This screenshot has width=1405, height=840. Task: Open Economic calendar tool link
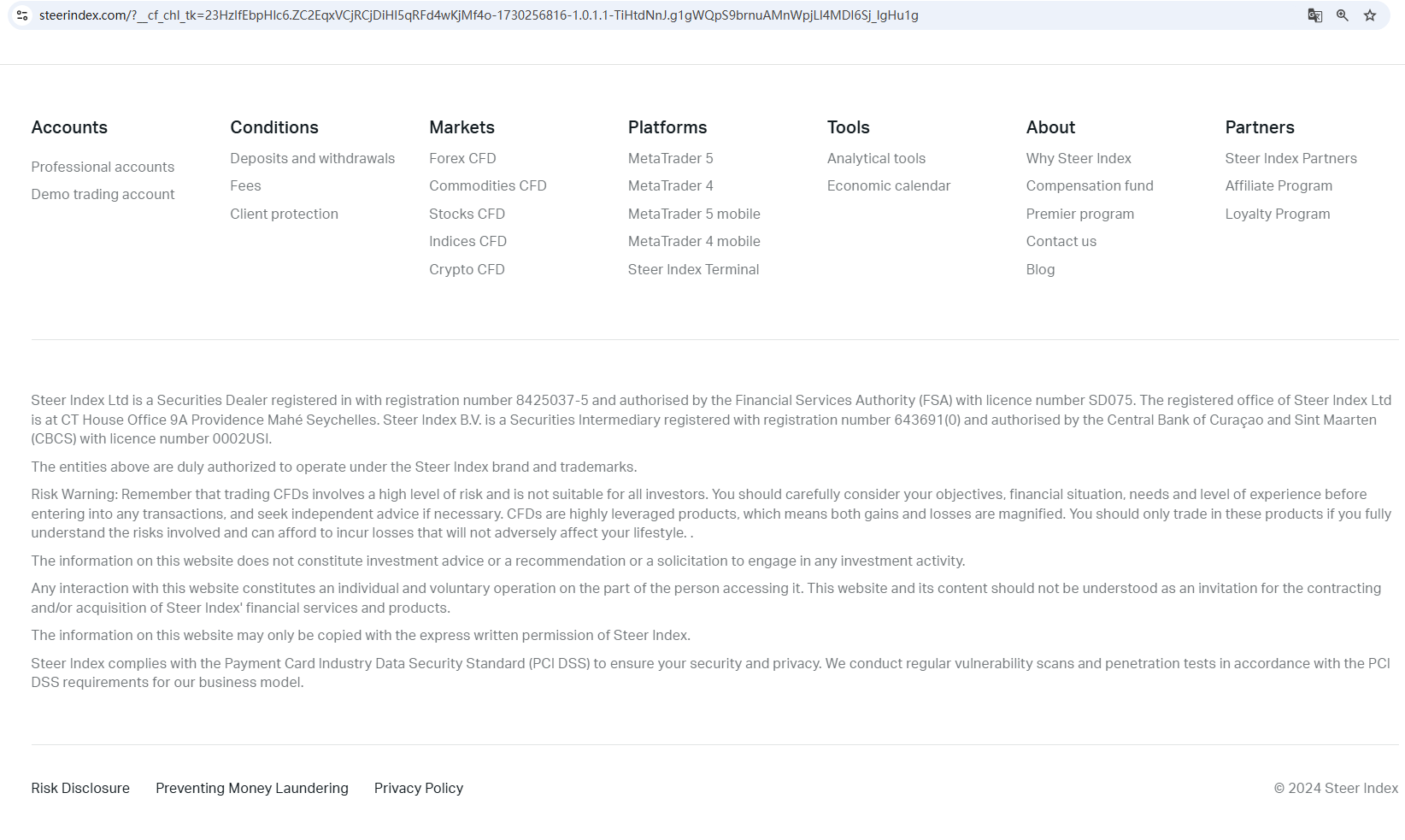tap(888, 185)
